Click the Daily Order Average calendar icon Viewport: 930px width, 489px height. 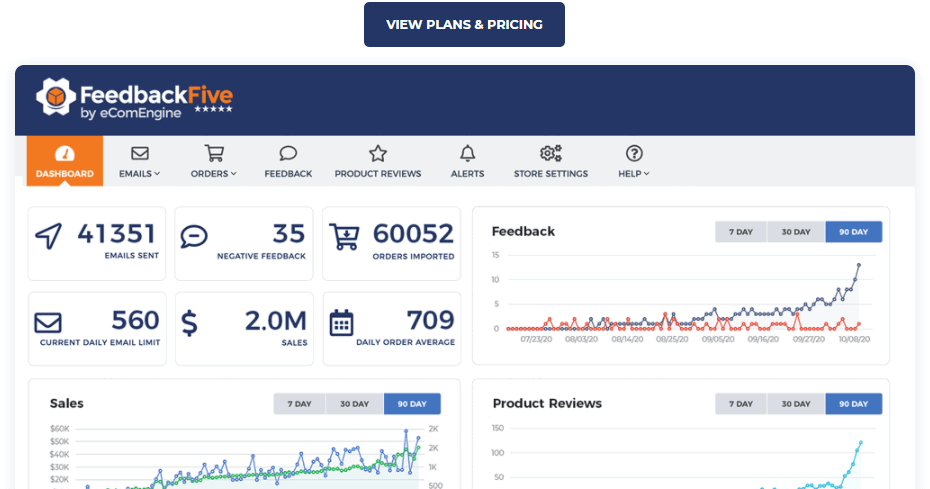(x=341, y=323)
